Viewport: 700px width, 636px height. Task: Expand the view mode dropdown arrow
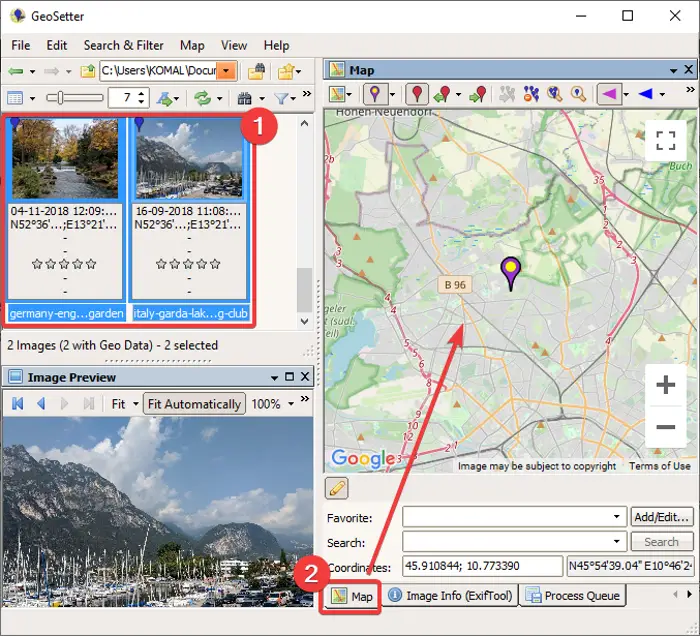point(33,98)
